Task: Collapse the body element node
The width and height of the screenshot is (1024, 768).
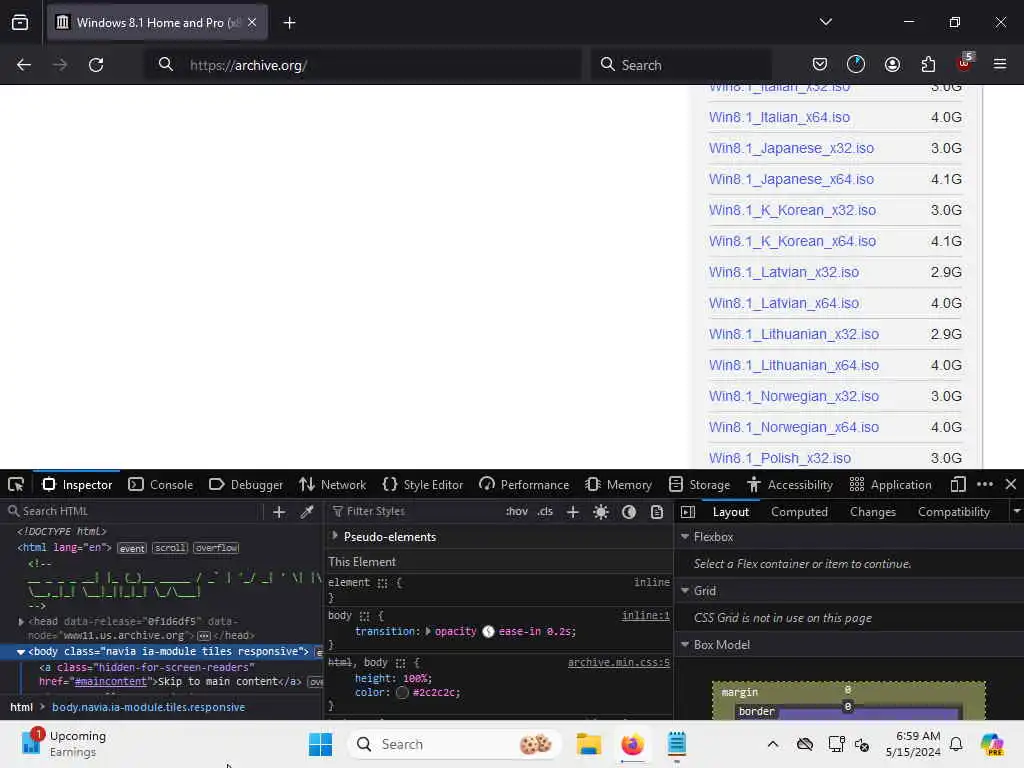Action: click(21, 652)
